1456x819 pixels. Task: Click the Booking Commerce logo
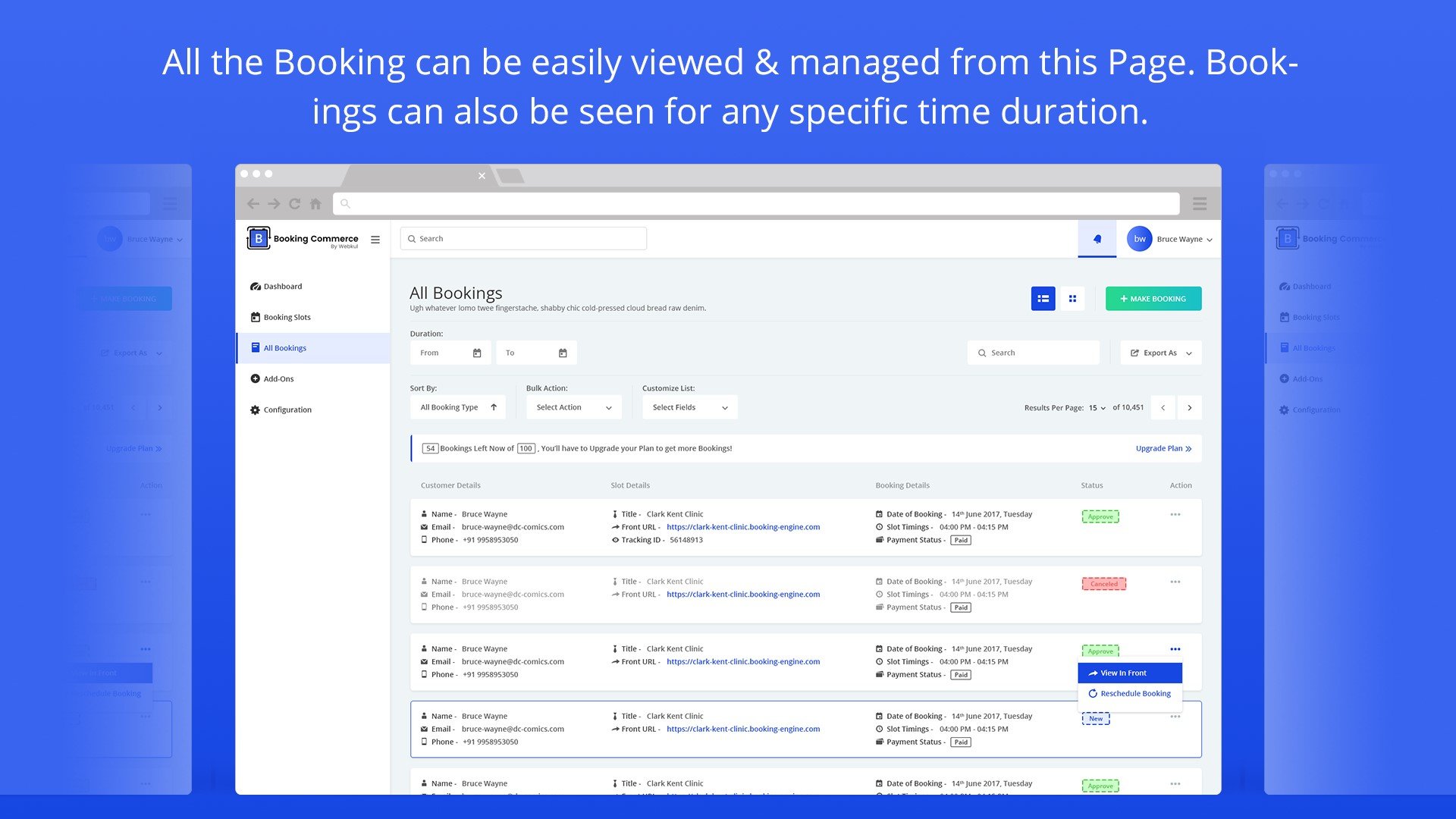(x=303, y=239)
